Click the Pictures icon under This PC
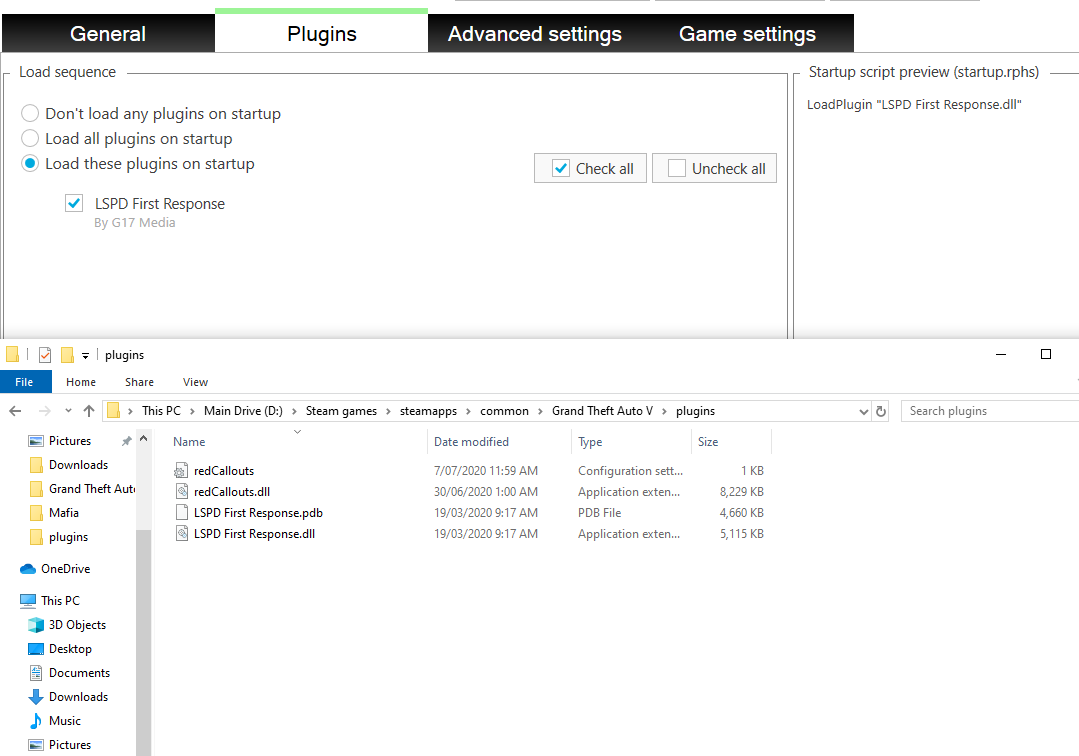The height and width of the screenshot is (756, 1079). (x=36, y=745)
